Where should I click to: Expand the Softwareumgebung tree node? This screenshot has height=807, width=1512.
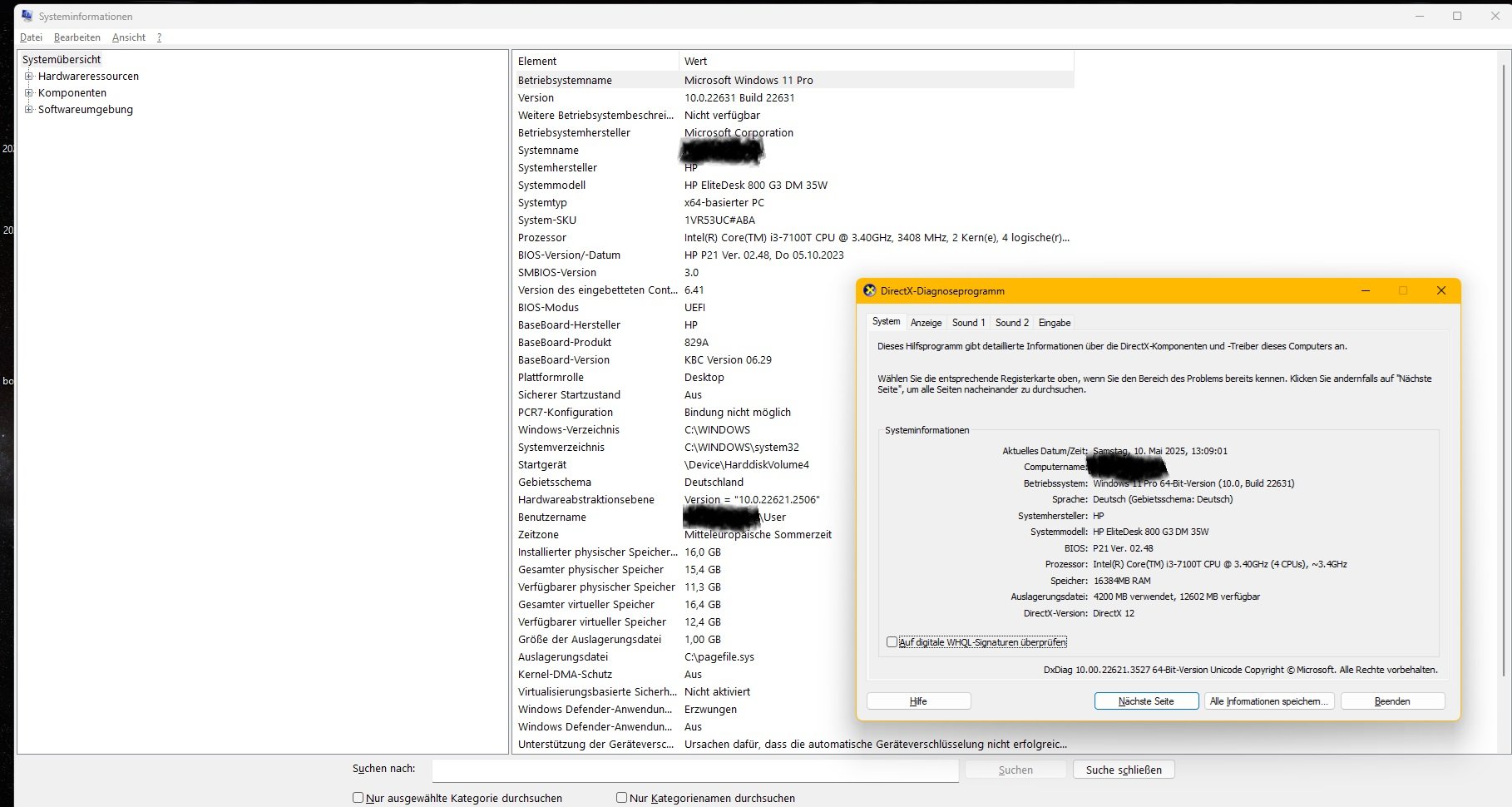point(28,109)
